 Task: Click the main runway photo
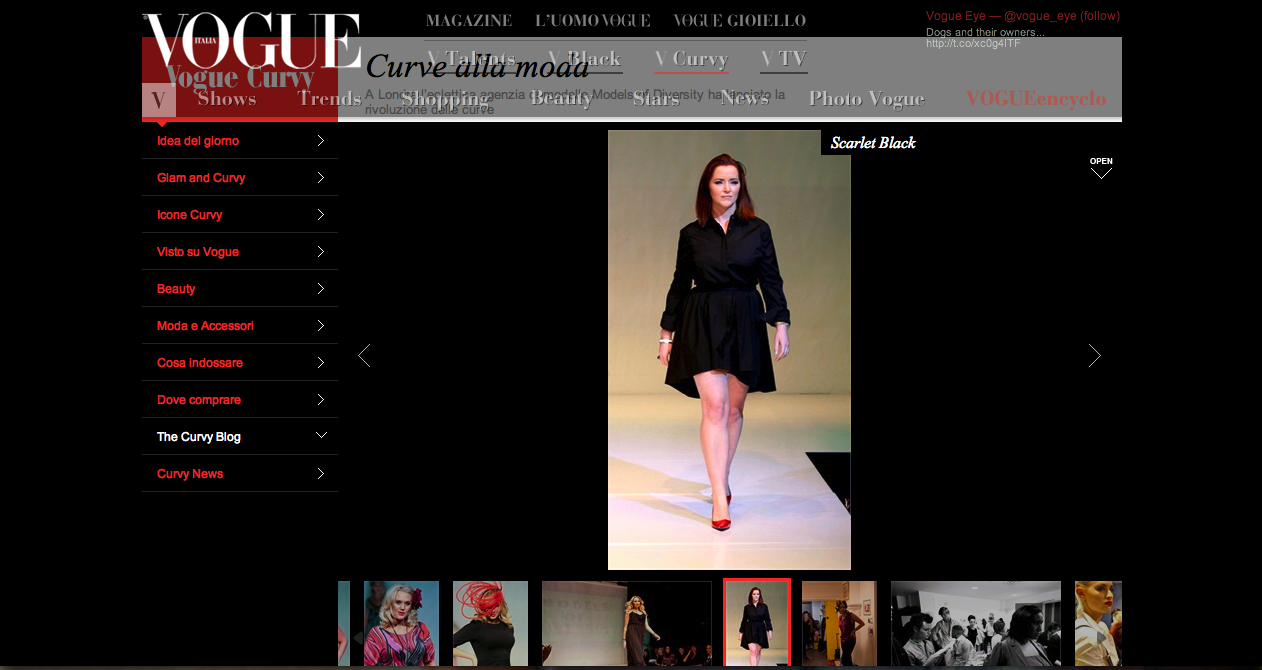pos(729,350)
